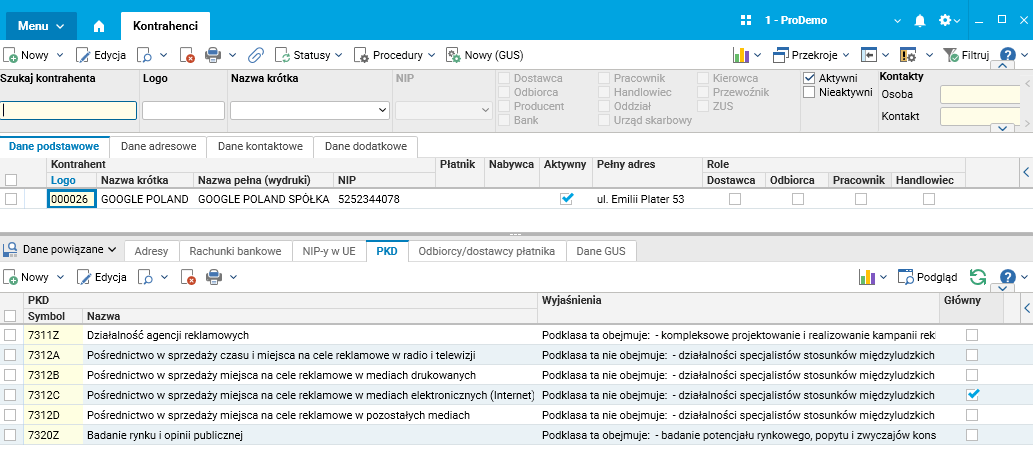Open the arrow next to Kontrahenci toolbar Nowy

(x=60, y=55)
